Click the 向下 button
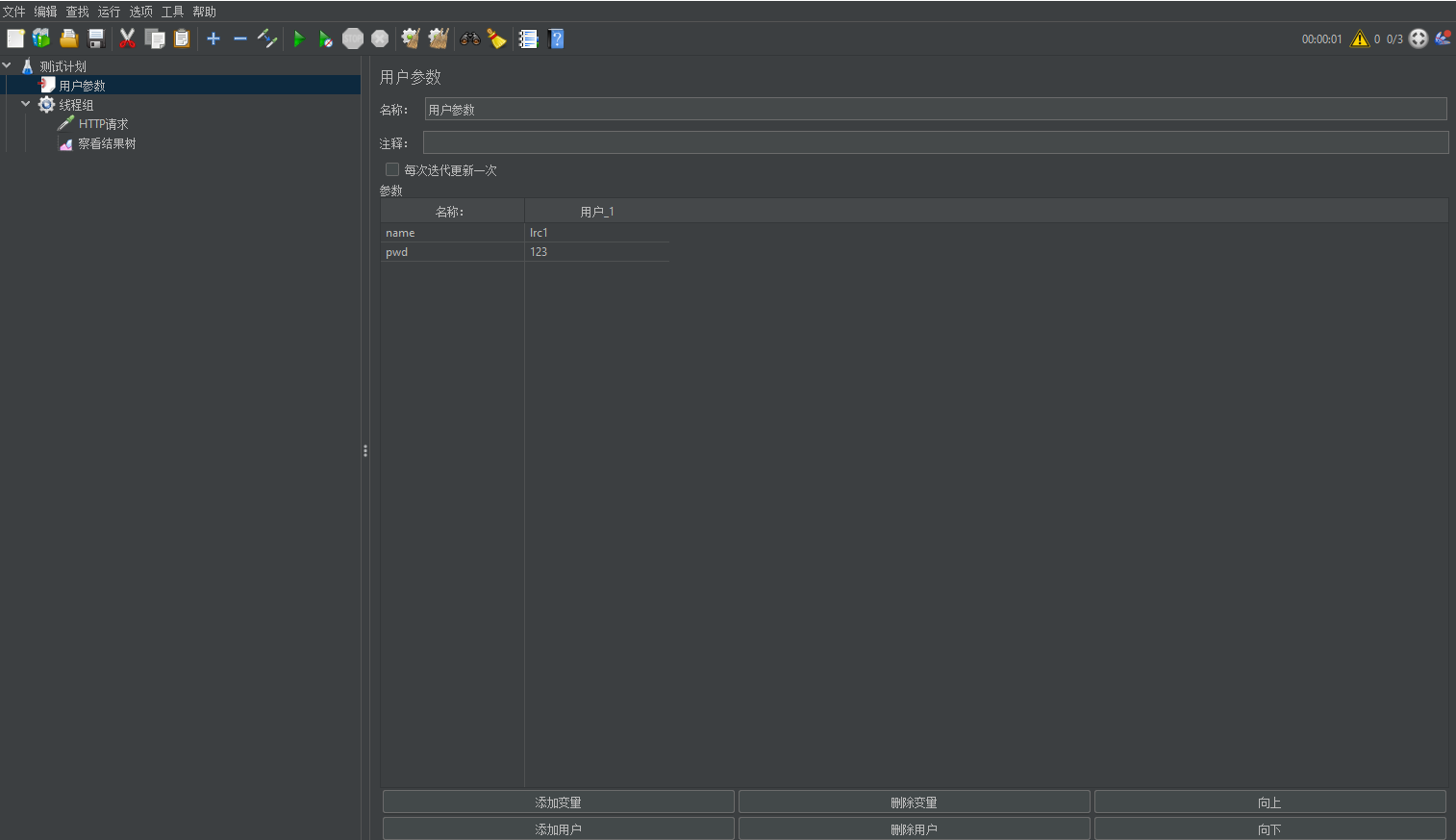This screenshot has height=840, width=1456. (1270, 828)
